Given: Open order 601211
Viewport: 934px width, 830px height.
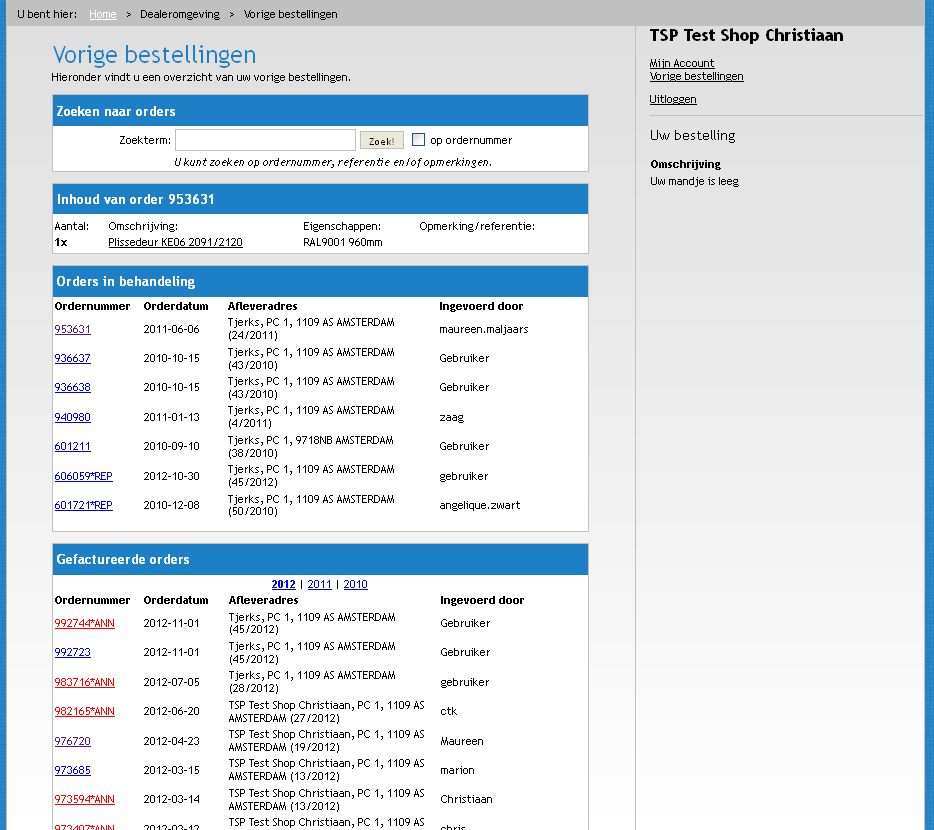Looking at the screenshot, I should point(72,446).
